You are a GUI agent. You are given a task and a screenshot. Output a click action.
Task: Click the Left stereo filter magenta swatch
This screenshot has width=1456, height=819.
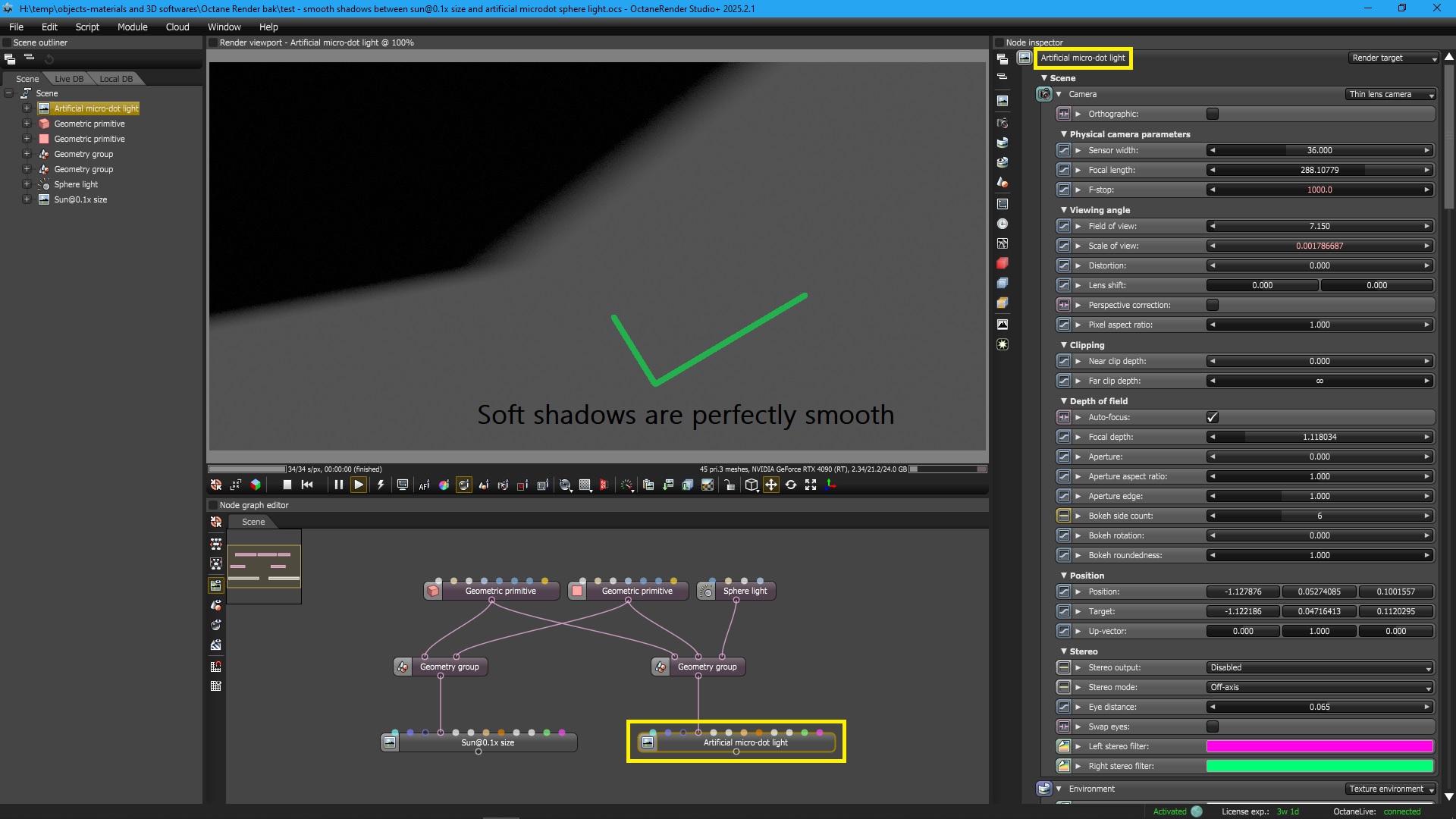1319,746
